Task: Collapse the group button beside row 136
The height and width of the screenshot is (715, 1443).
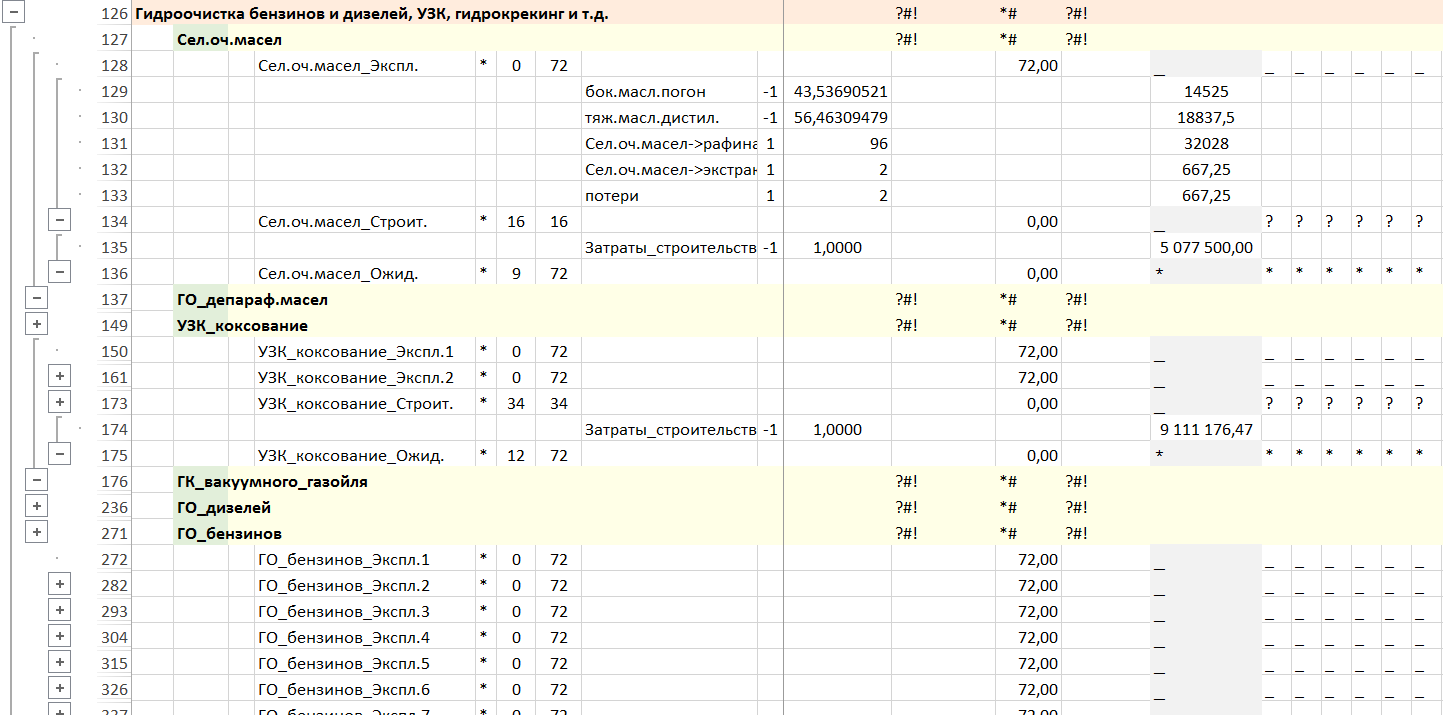Action: click(59, 272)
